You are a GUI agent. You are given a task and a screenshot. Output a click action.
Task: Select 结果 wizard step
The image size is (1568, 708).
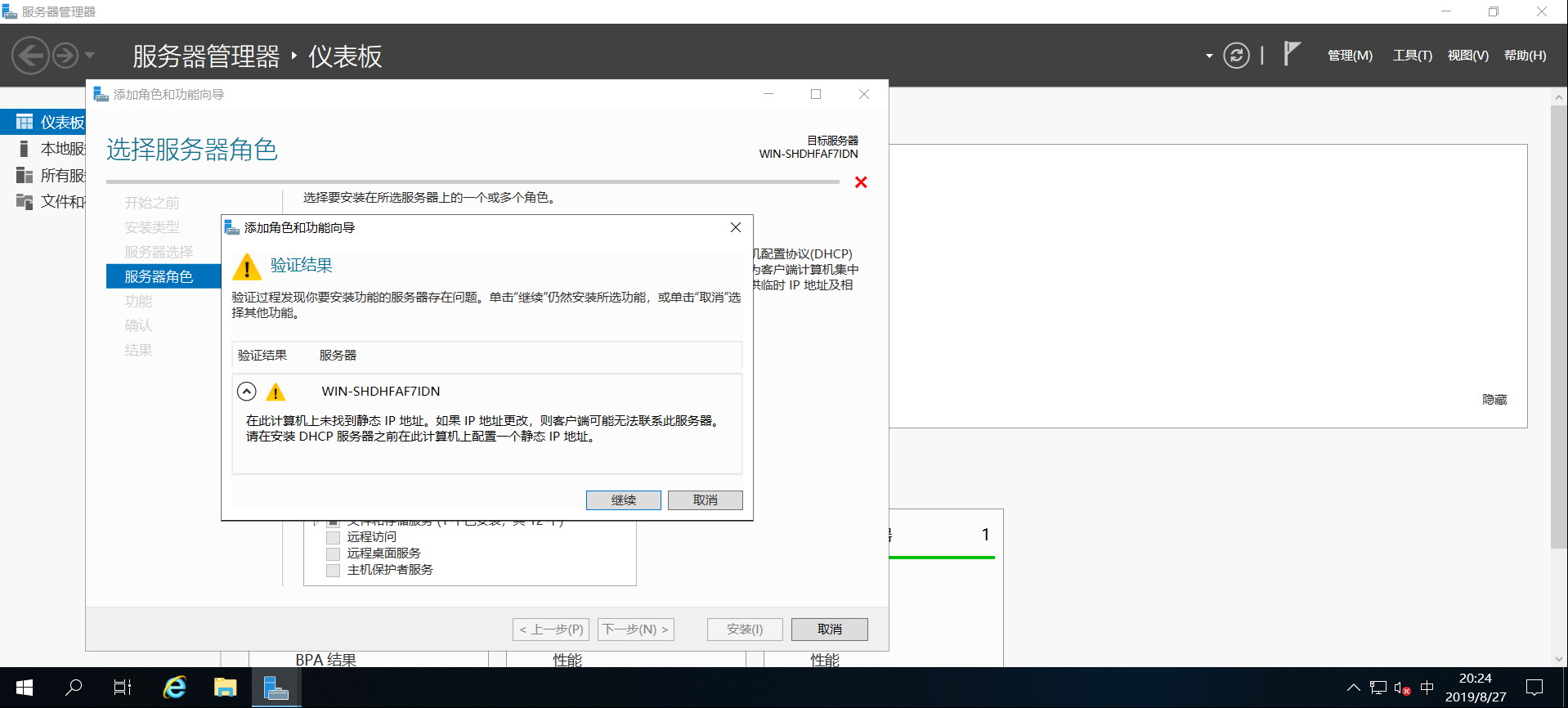tap(138, 350)
